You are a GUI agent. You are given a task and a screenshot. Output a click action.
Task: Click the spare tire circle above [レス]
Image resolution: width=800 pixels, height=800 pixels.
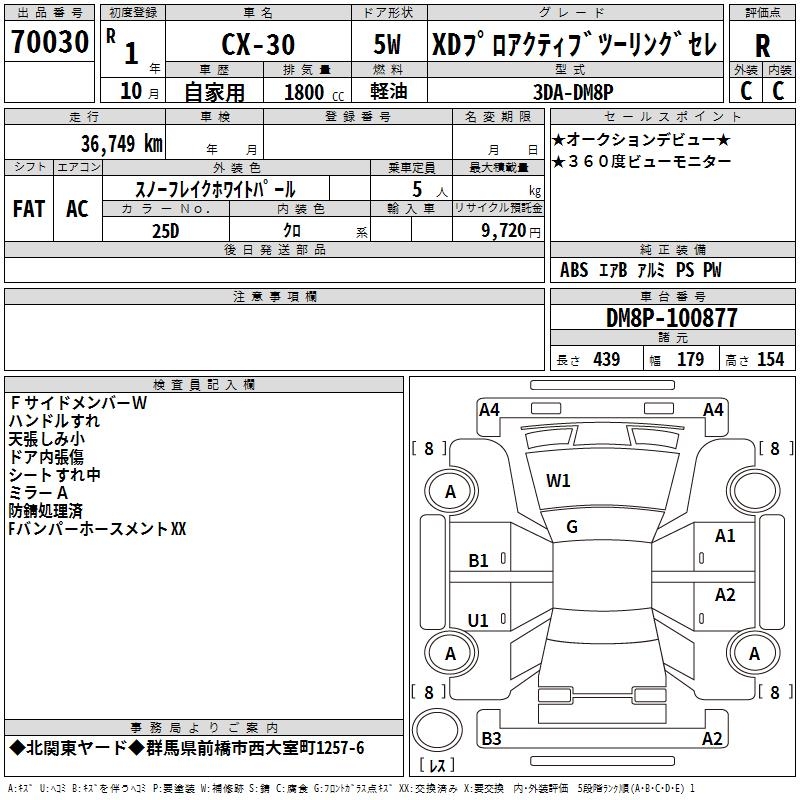[x=437, y=729]
